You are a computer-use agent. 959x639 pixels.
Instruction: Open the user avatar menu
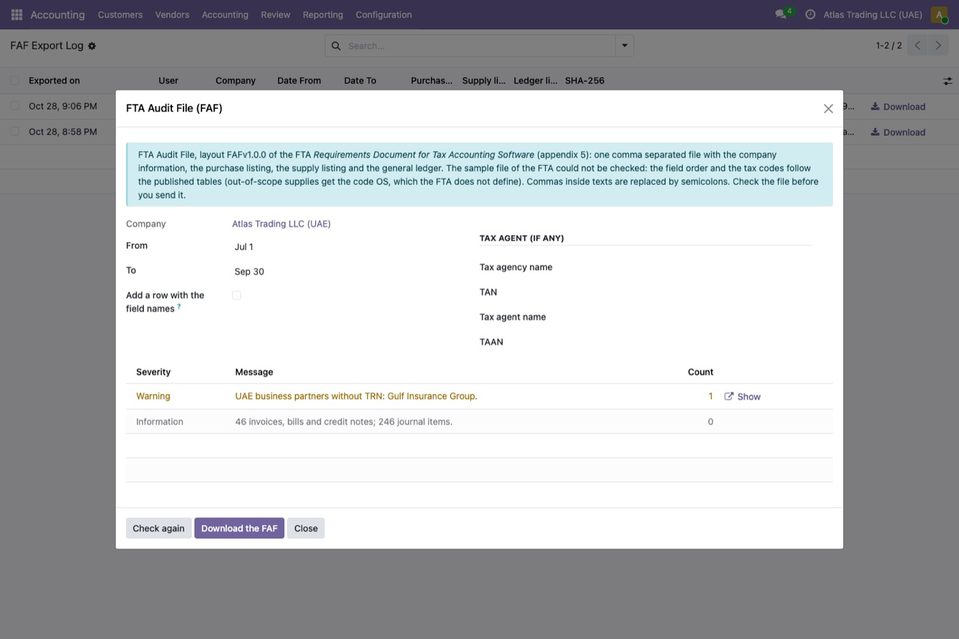click(x=939, y=14)
